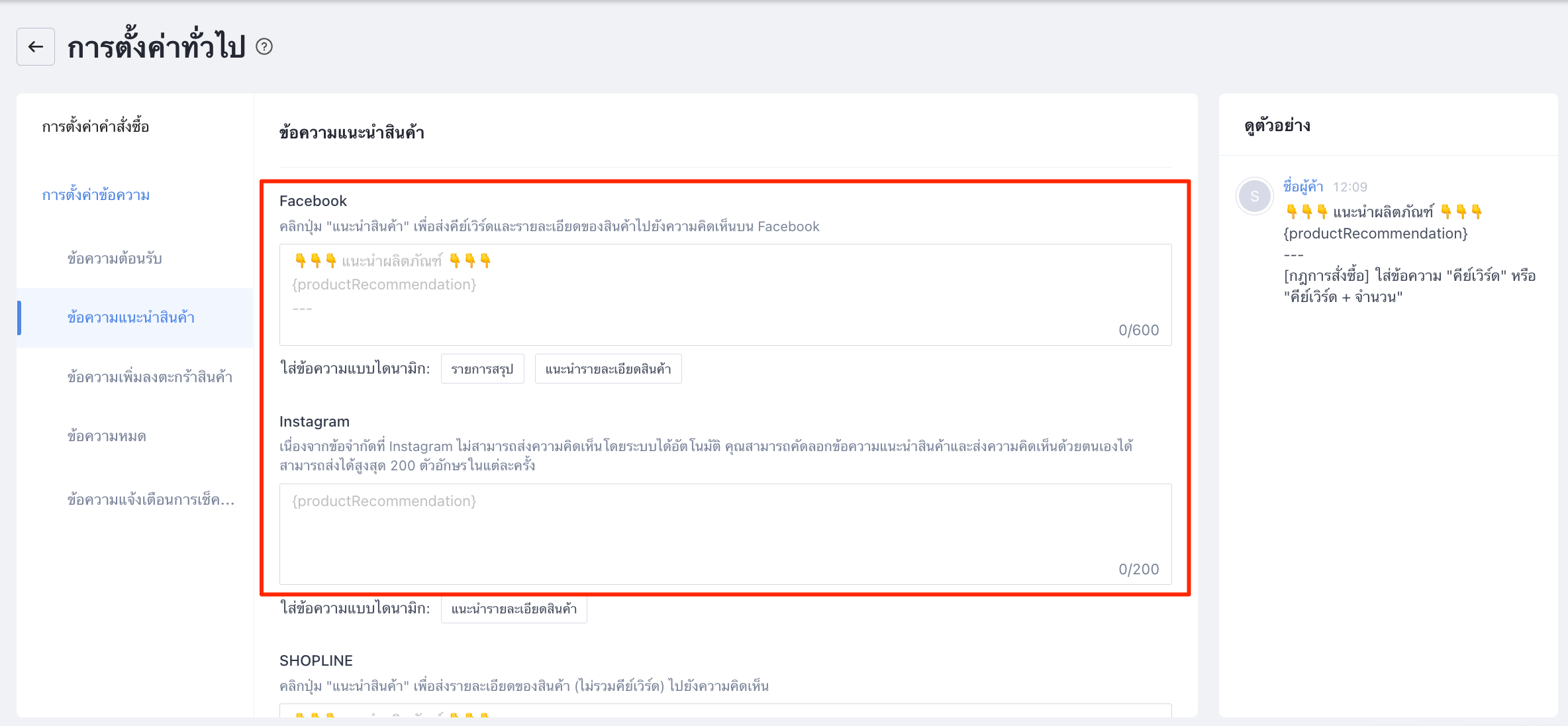The image size is (1568, 726).
Task: Click the back arrow button
Action: point(36,46)
